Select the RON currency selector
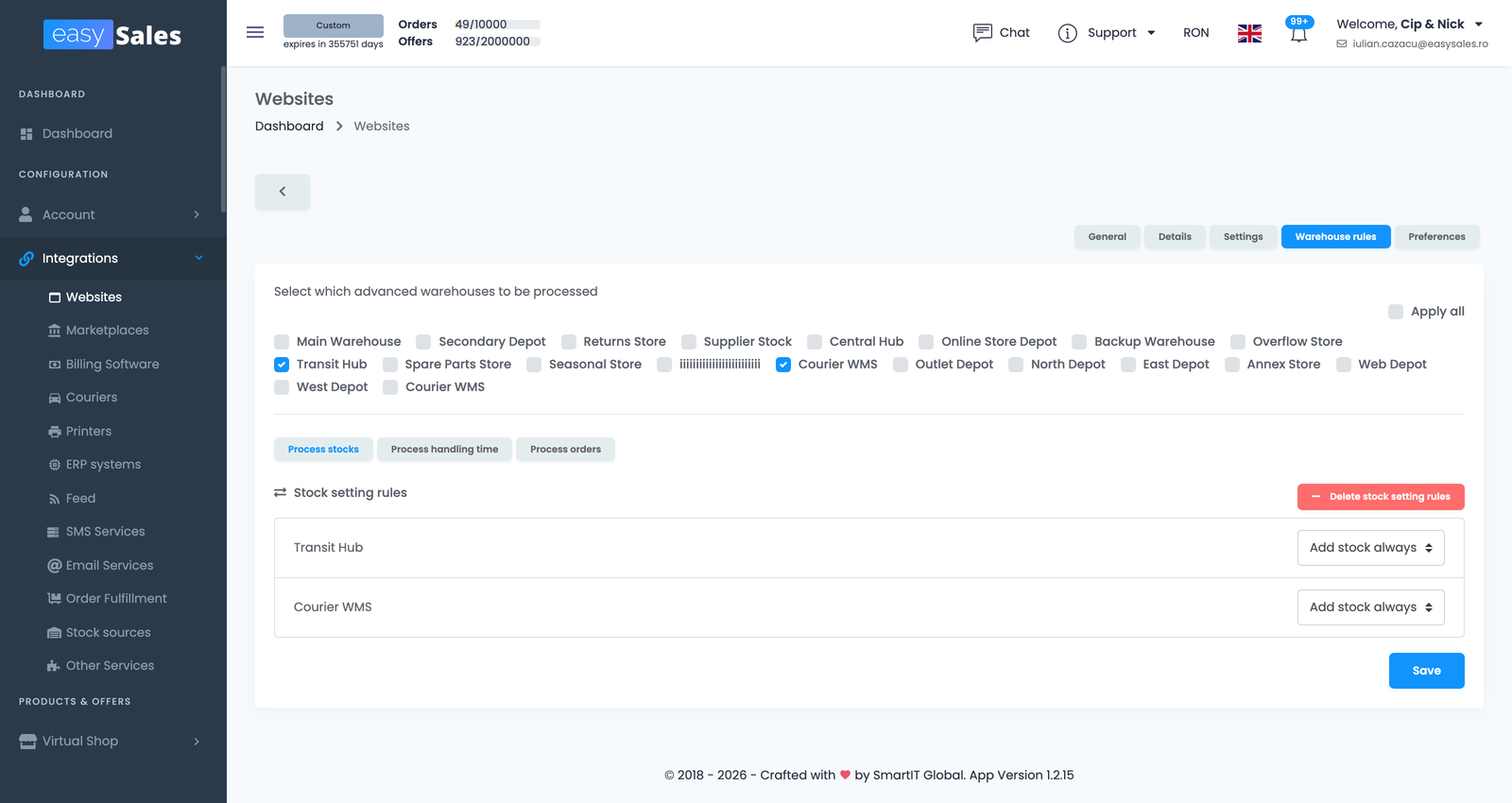Viewport: 1512px width, 803px height. 1196,33
